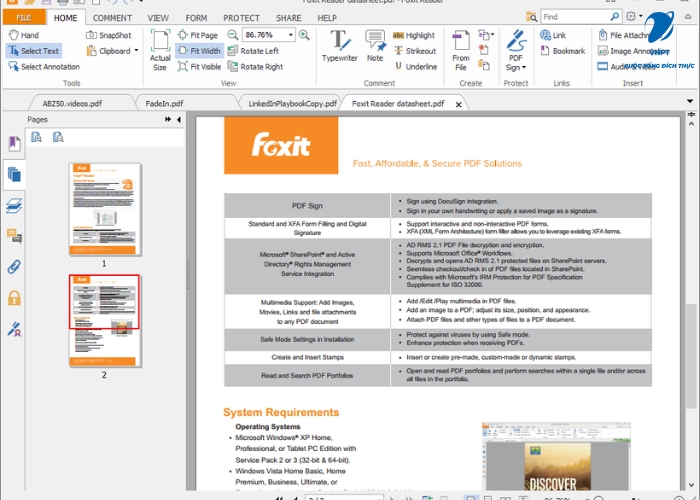Screen dimensions: 700x500
Task: Open the Layers sidebar panel
Action: (14, 205)
